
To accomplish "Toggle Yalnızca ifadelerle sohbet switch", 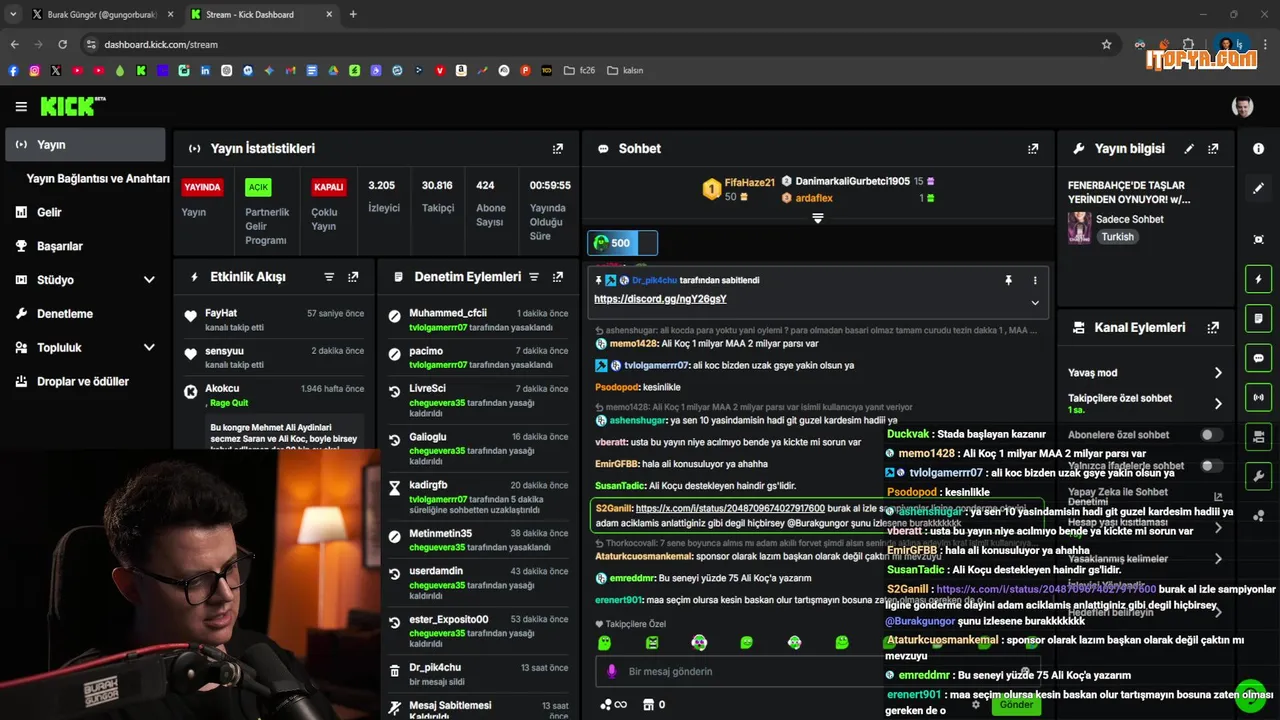I will [1211, 465].
